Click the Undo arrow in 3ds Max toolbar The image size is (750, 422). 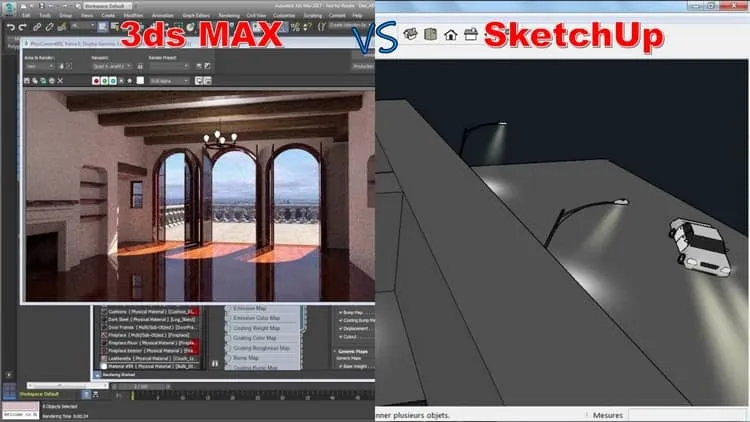[11, 27]
